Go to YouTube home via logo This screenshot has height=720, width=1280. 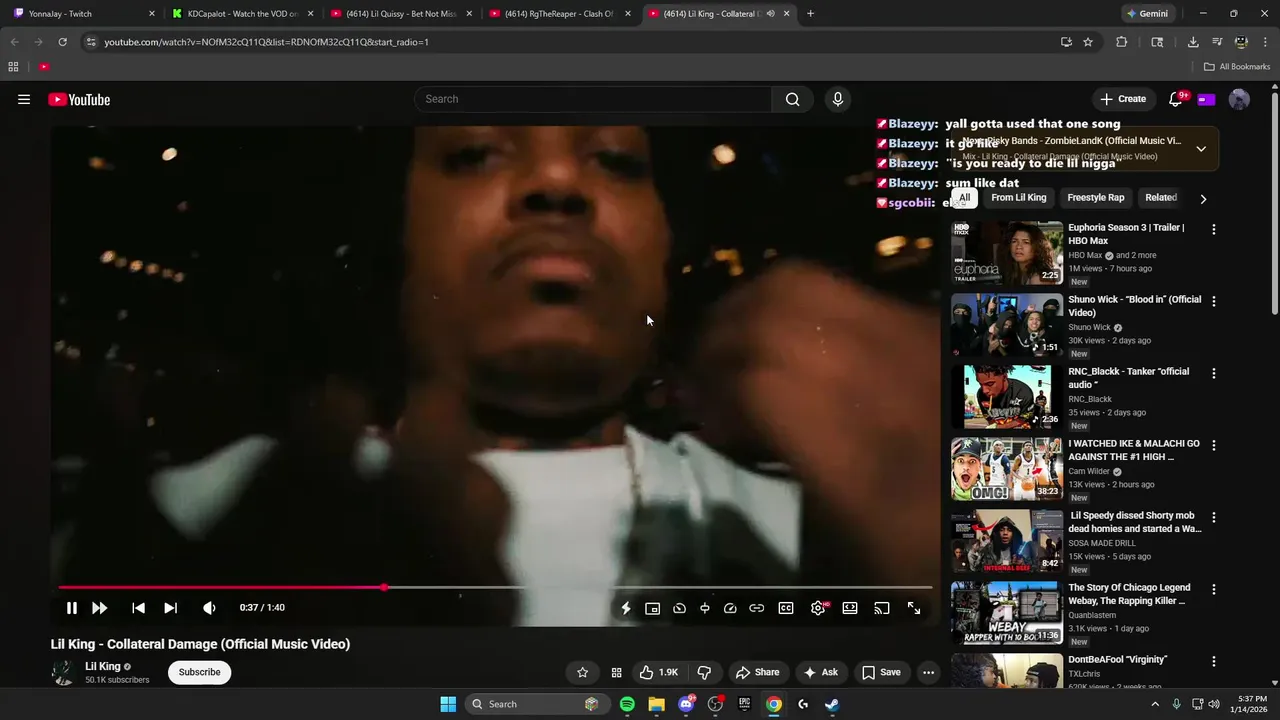pyautogui.click(x=79, y=99)
